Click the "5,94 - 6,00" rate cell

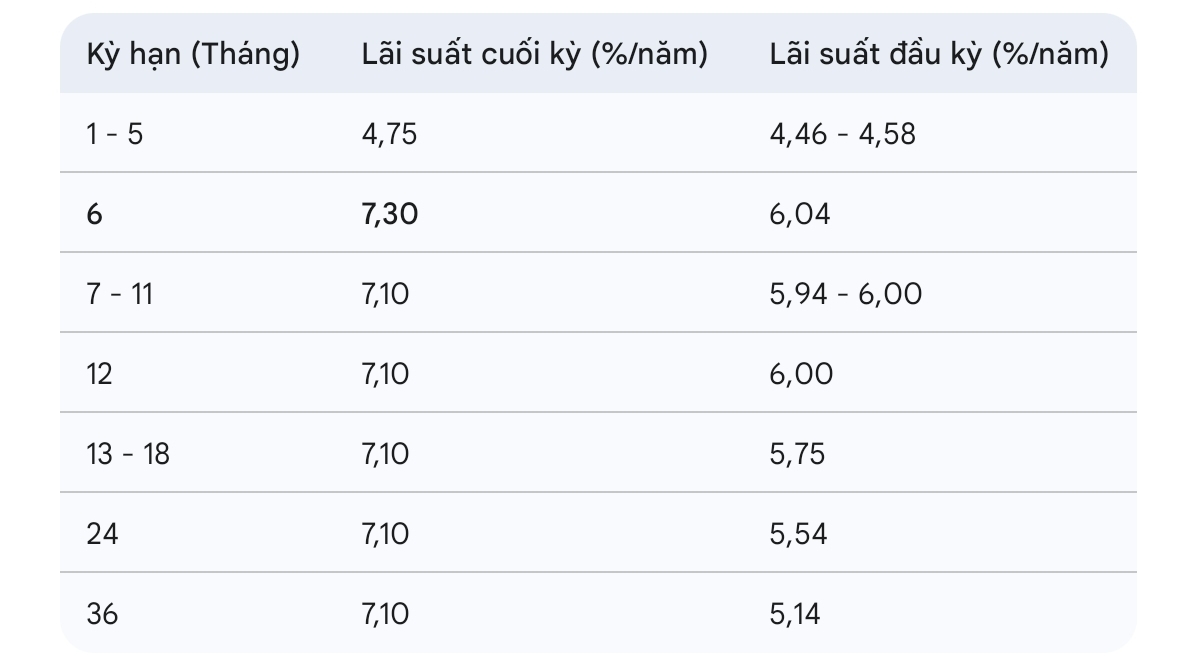click(846, 294)
